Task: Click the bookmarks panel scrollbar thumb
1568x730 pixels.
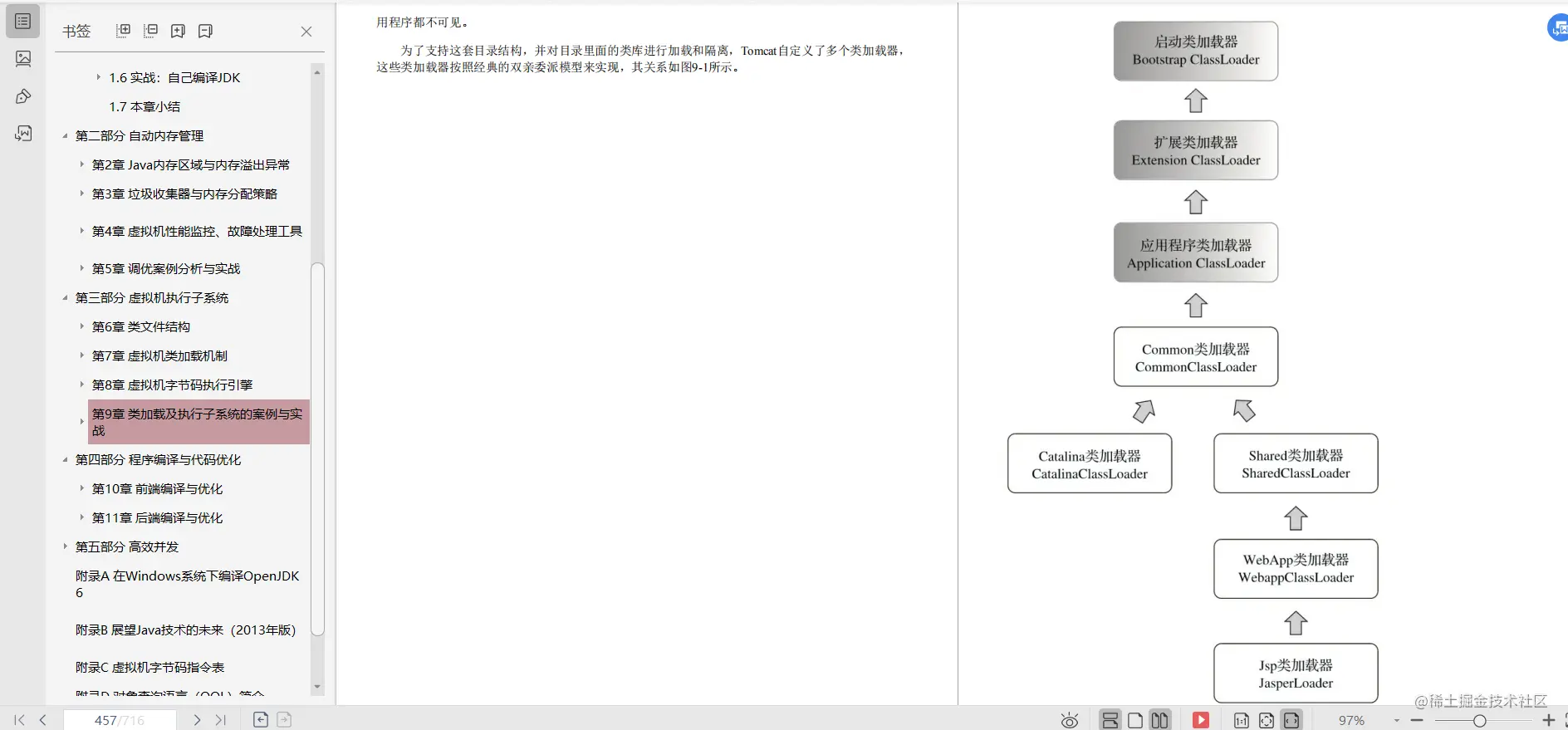Action: click(x=317, y=448)
